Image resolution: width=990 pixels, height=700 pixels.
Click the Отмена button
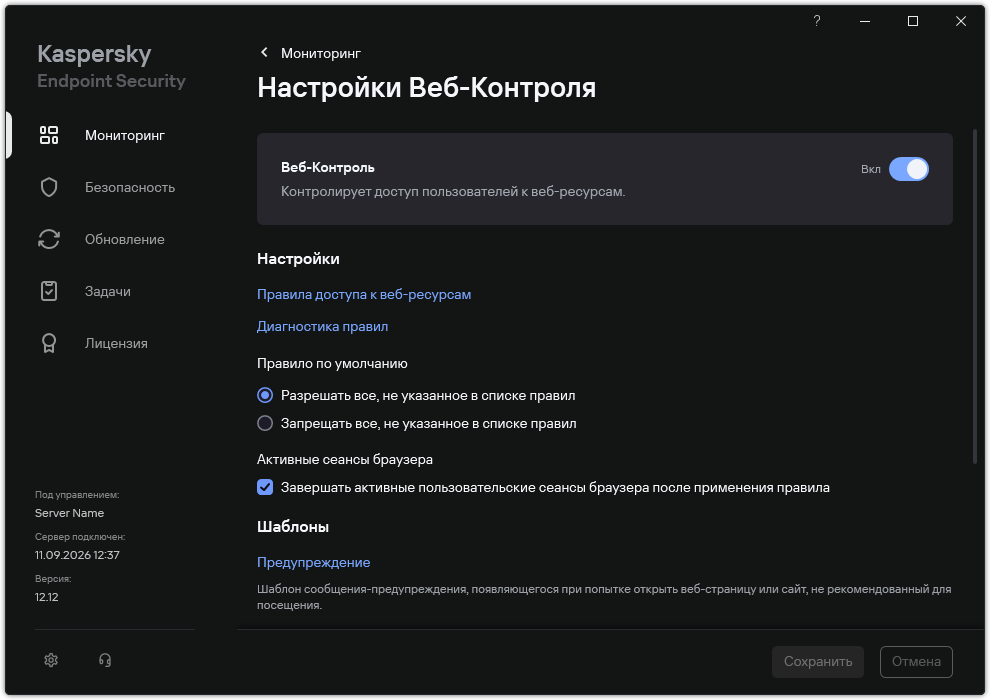click(x=916, y=661)
